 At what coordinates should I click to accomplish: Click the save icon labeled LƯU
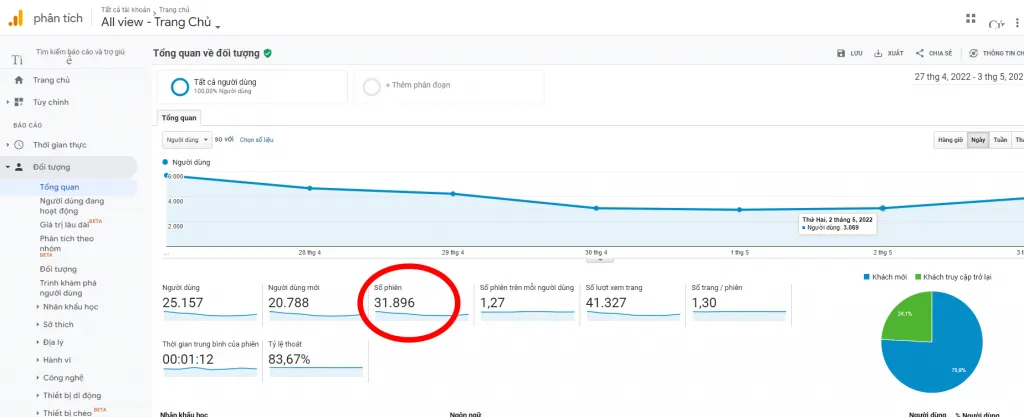click(841, 54)
